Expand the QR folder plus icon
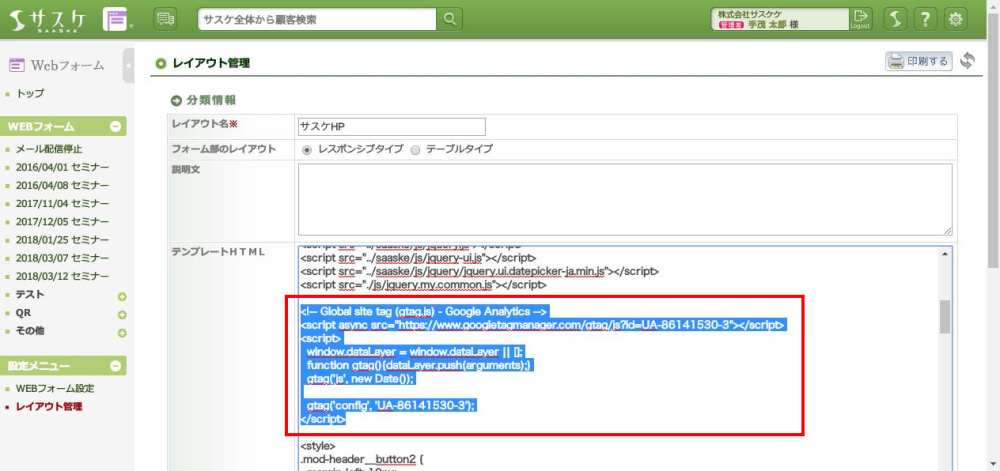The image size is (1000, 471). coord(122,314)
